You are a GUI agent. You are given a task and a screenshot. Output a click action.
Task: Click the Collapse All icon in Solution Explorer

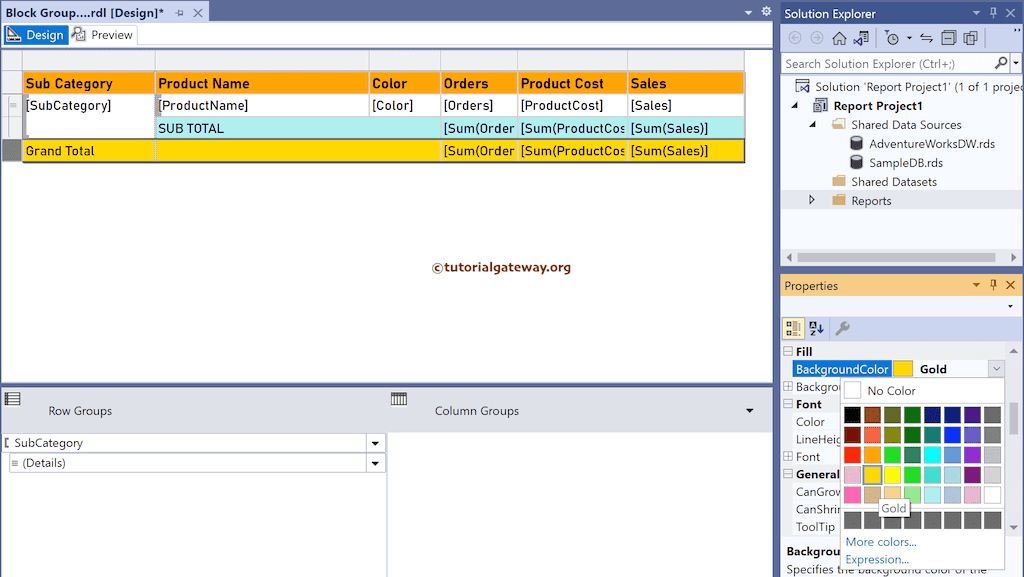(x=949, y=38)
